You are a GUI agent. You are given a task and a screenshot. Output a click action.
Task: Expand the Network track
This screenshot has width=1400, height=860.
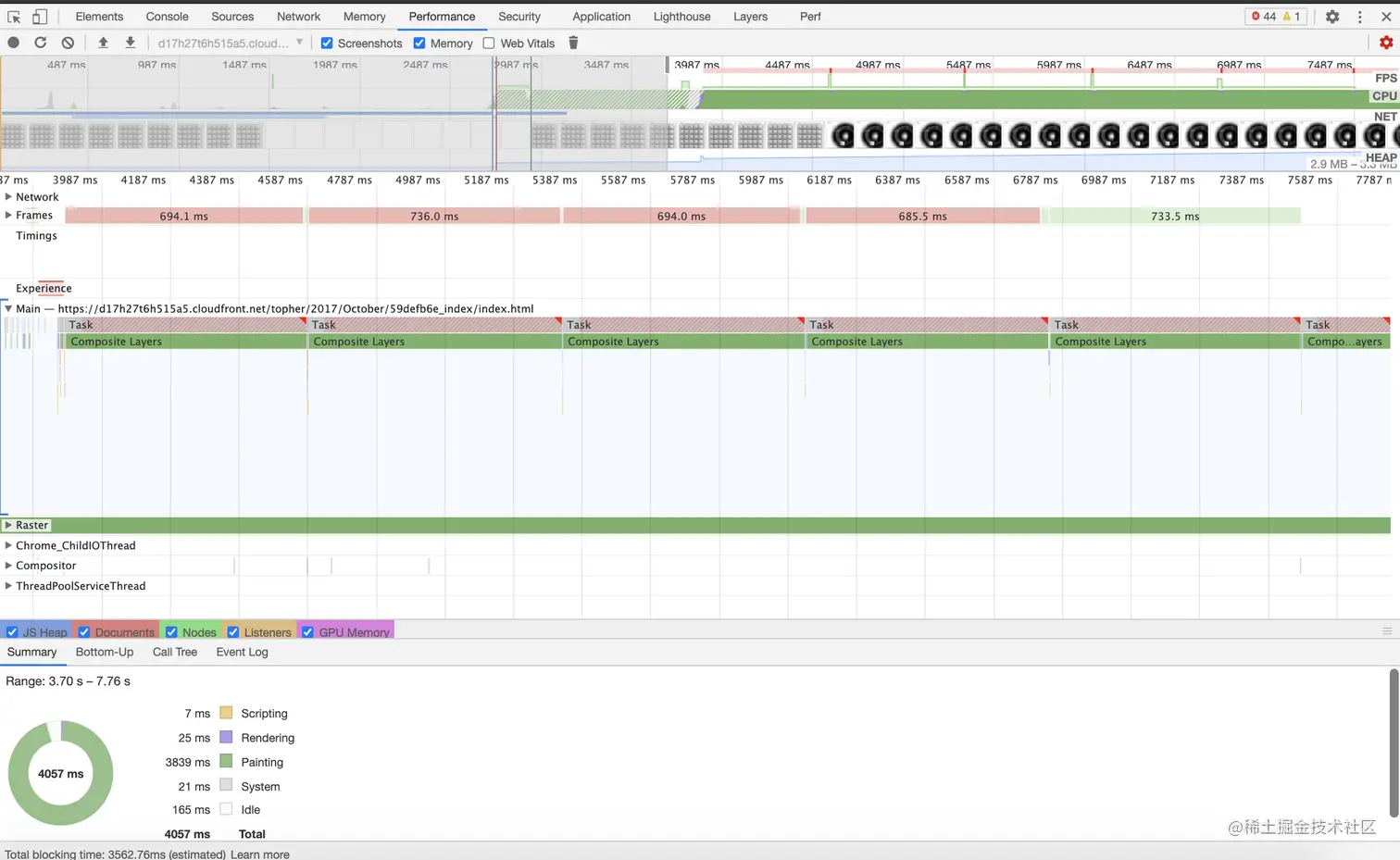click(x=8, y=196)
